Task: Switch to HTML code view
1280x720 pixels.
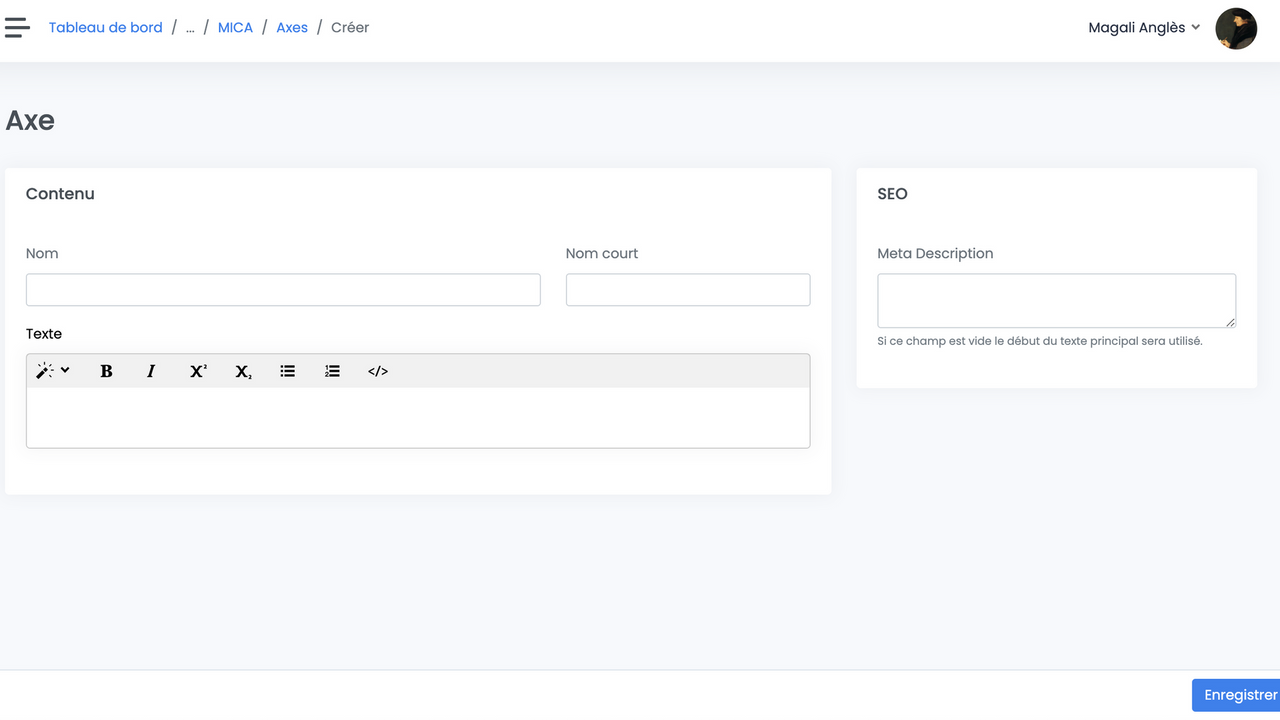Action: coord(378,371)
